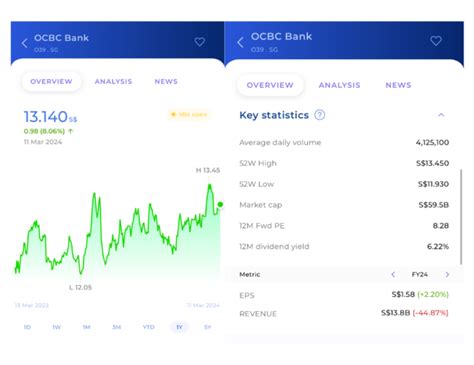
Task: Click 12M dividend yield value 6.22%
Action: click(x=438, y=246)
